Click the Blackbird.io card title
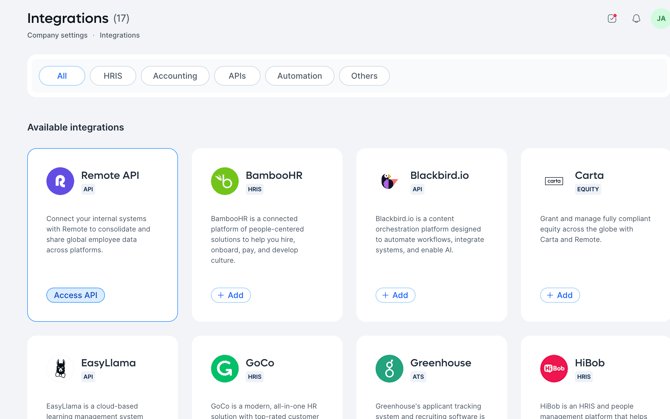This screenshot has height=419, width=670. (439, 175)
